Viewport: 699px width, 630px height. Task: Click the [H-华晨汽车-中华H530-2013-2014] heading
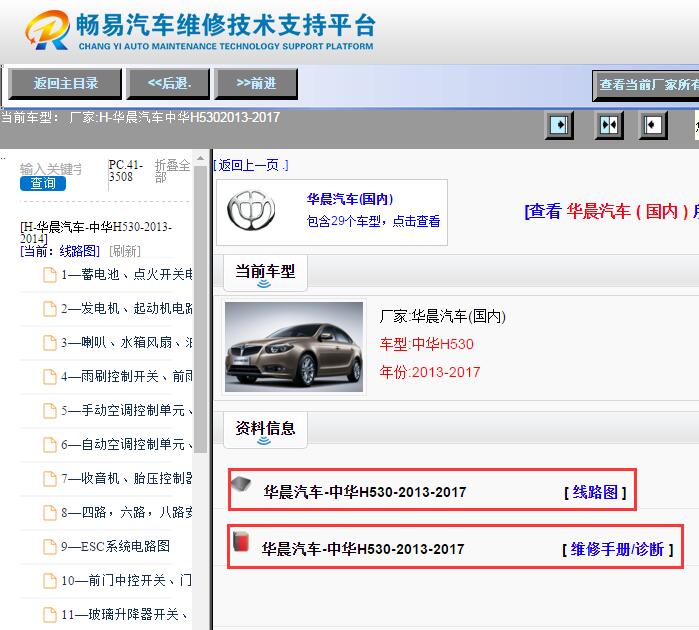96,232
